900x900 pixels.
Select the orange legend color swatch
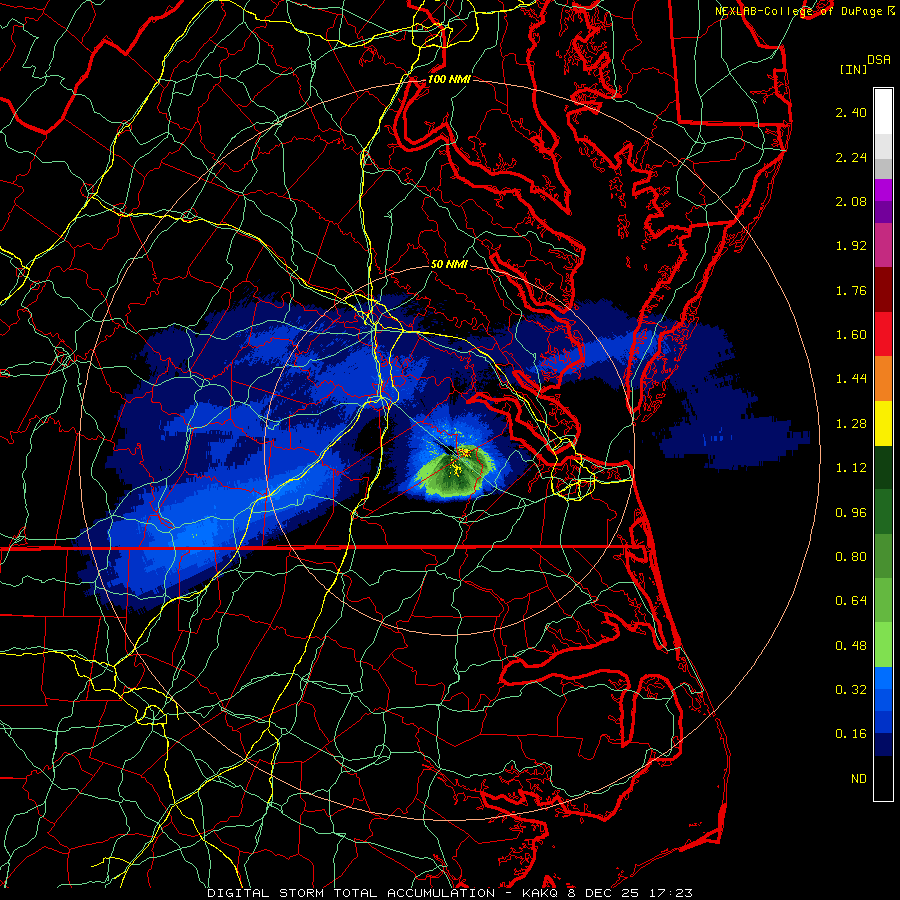883,378
